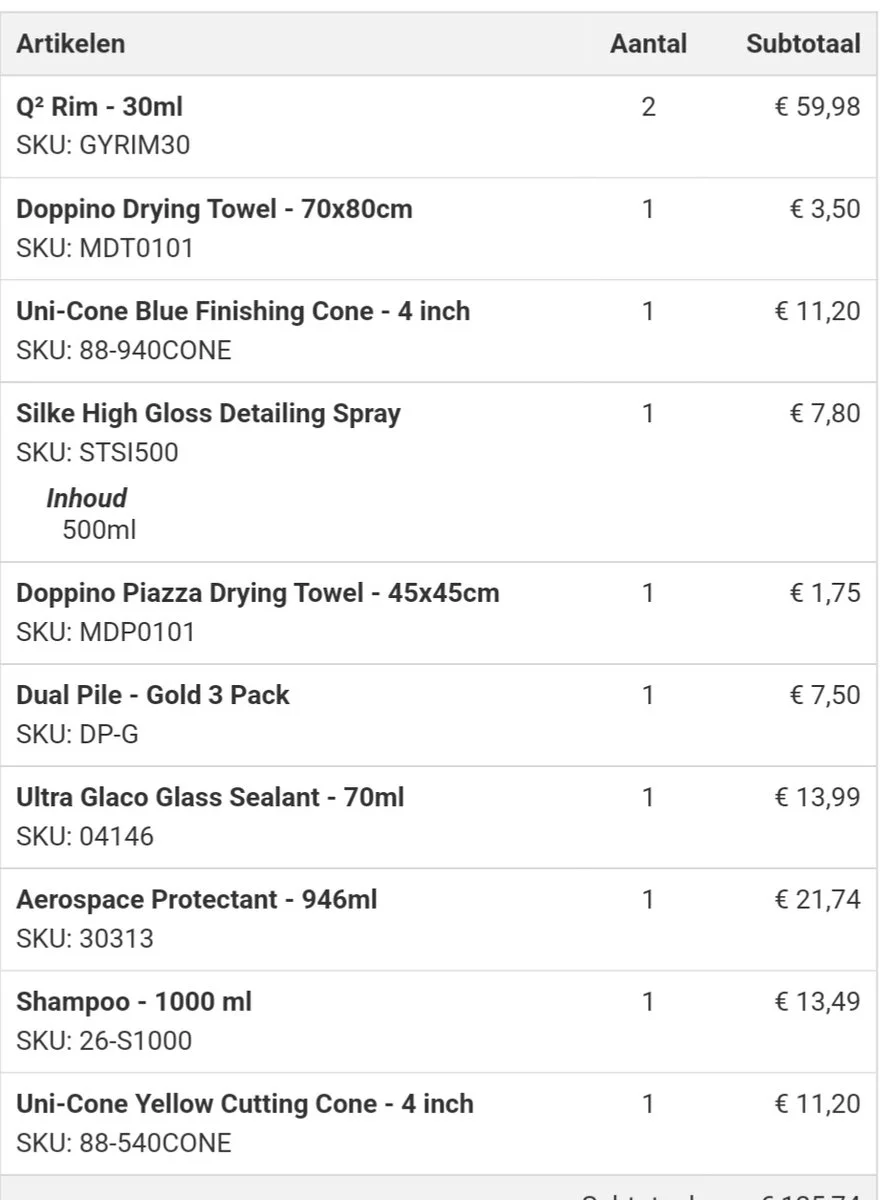
Task: Open the Shampoo - 1000 ml item
Action: [134, 1001]
